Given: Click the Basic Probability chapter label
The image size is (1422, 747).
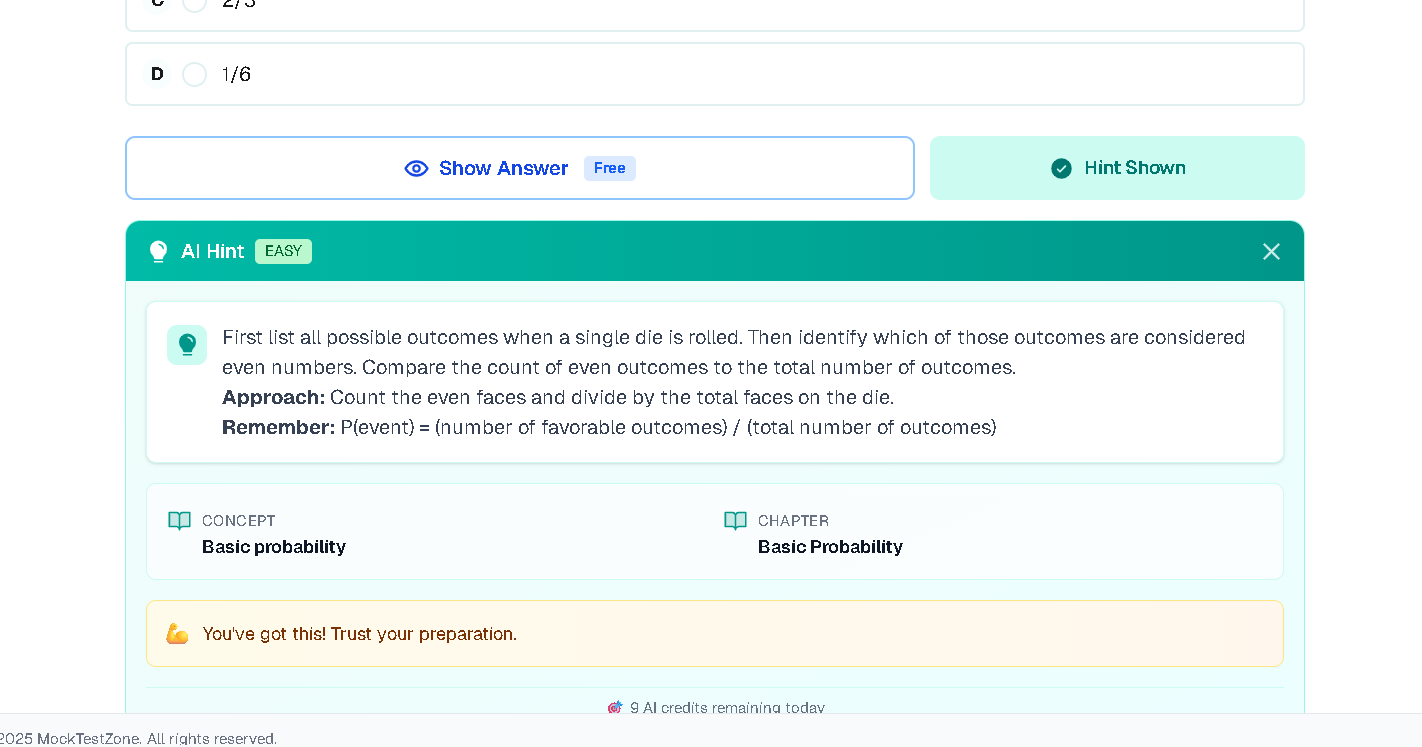Looking at the screenshot, I should pos(830,547).
